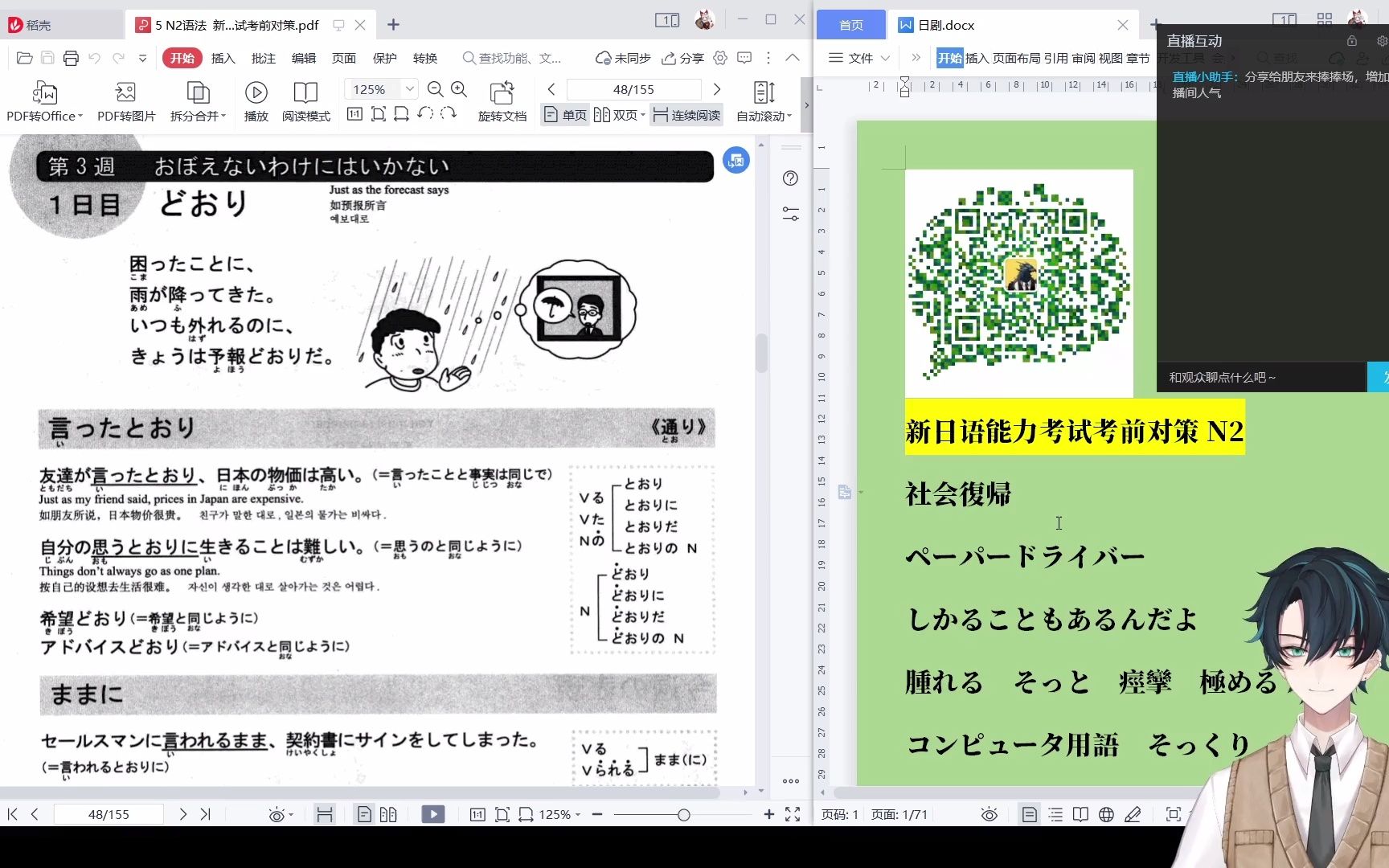Open the PDF转Office converter

coord(44,101)
